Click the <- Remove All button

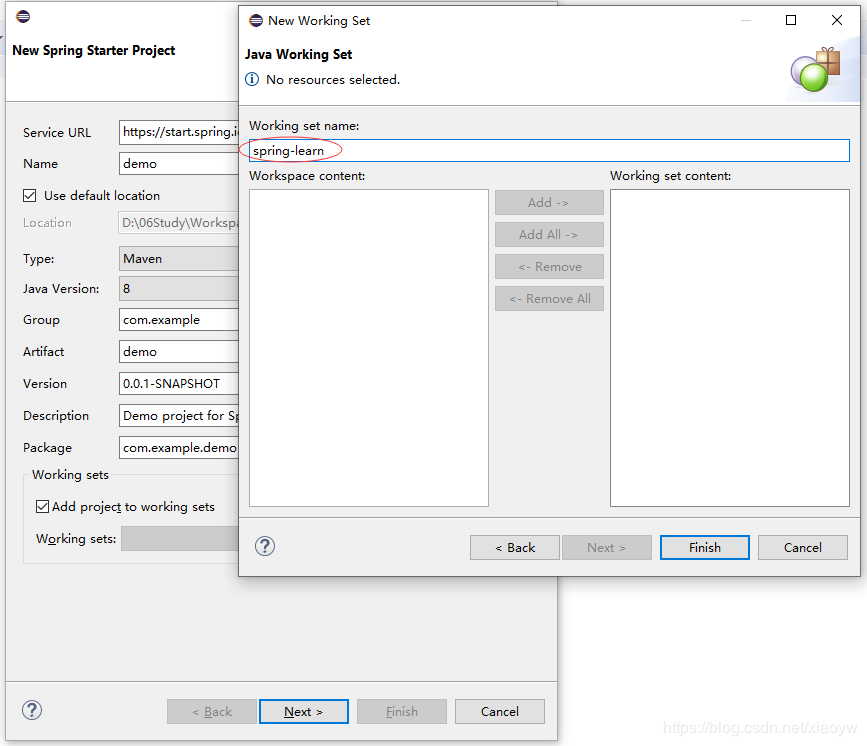coord(549,299)
